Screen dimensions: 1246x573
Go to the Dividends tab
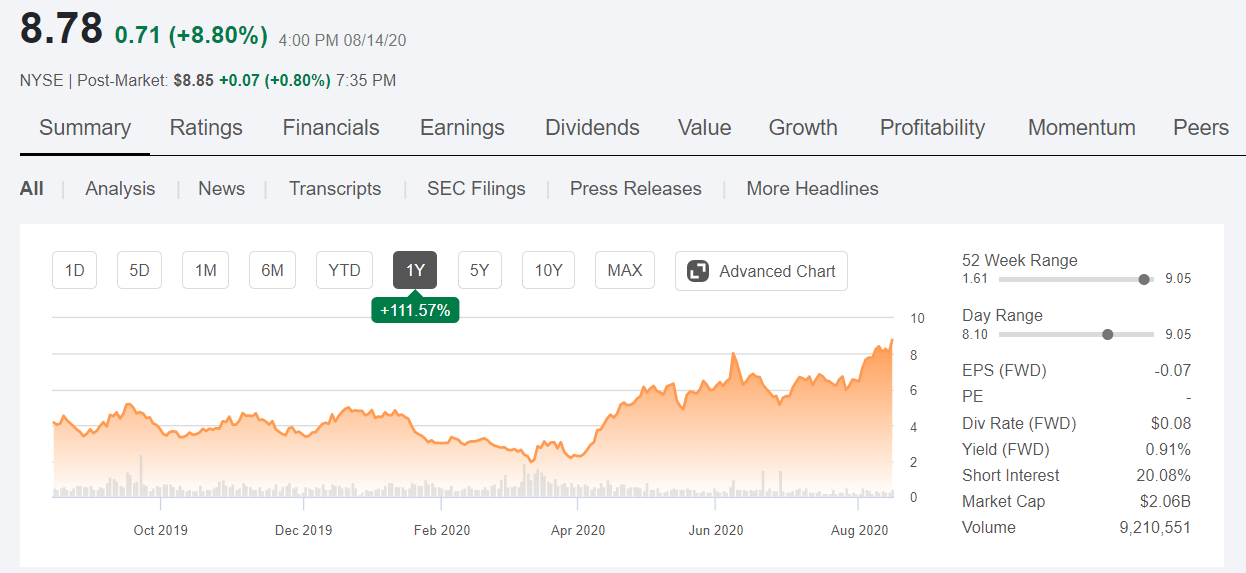[x=592, y=128]
